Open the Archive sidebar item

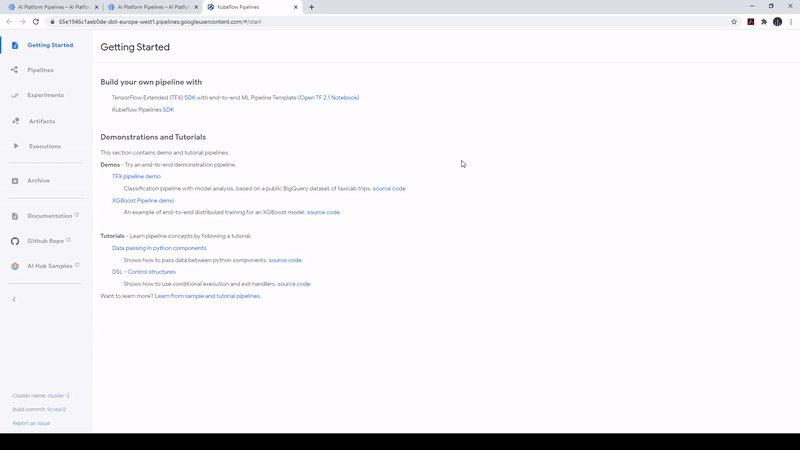(x=38, y=181)
